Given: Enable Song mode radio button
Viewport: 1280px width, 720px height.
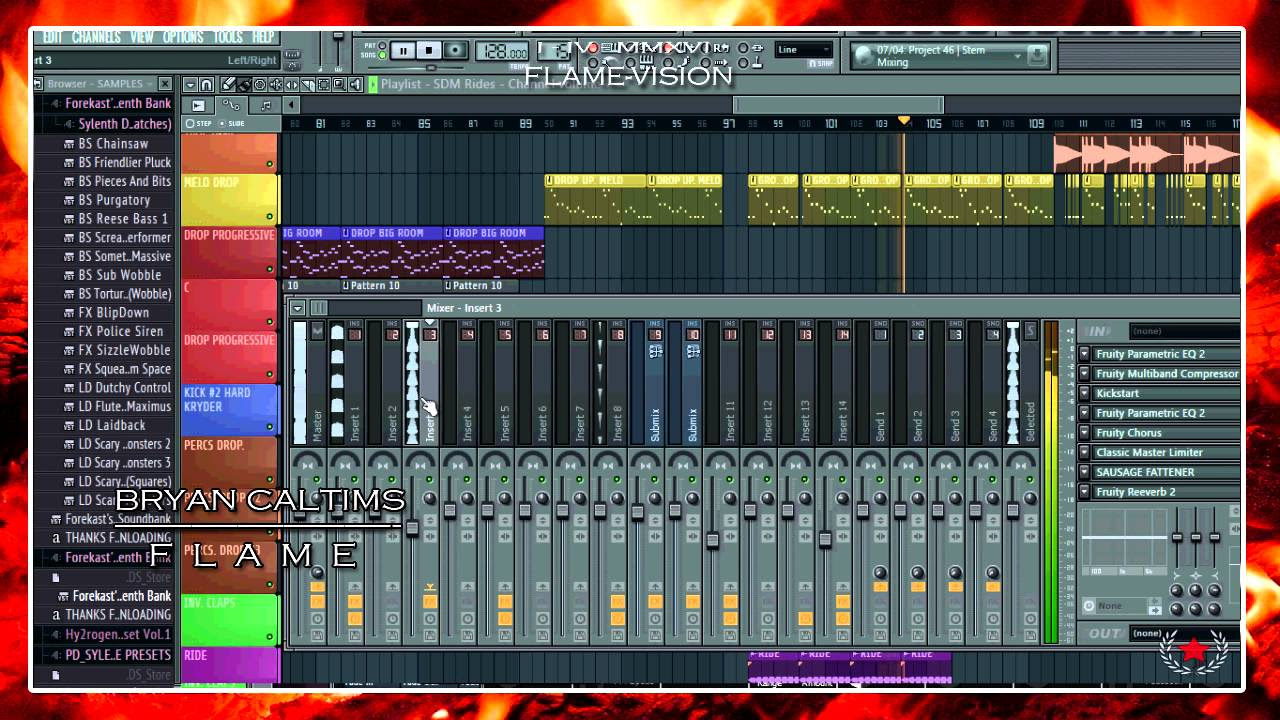Looking at the screenshot, I should pos(382,55).
